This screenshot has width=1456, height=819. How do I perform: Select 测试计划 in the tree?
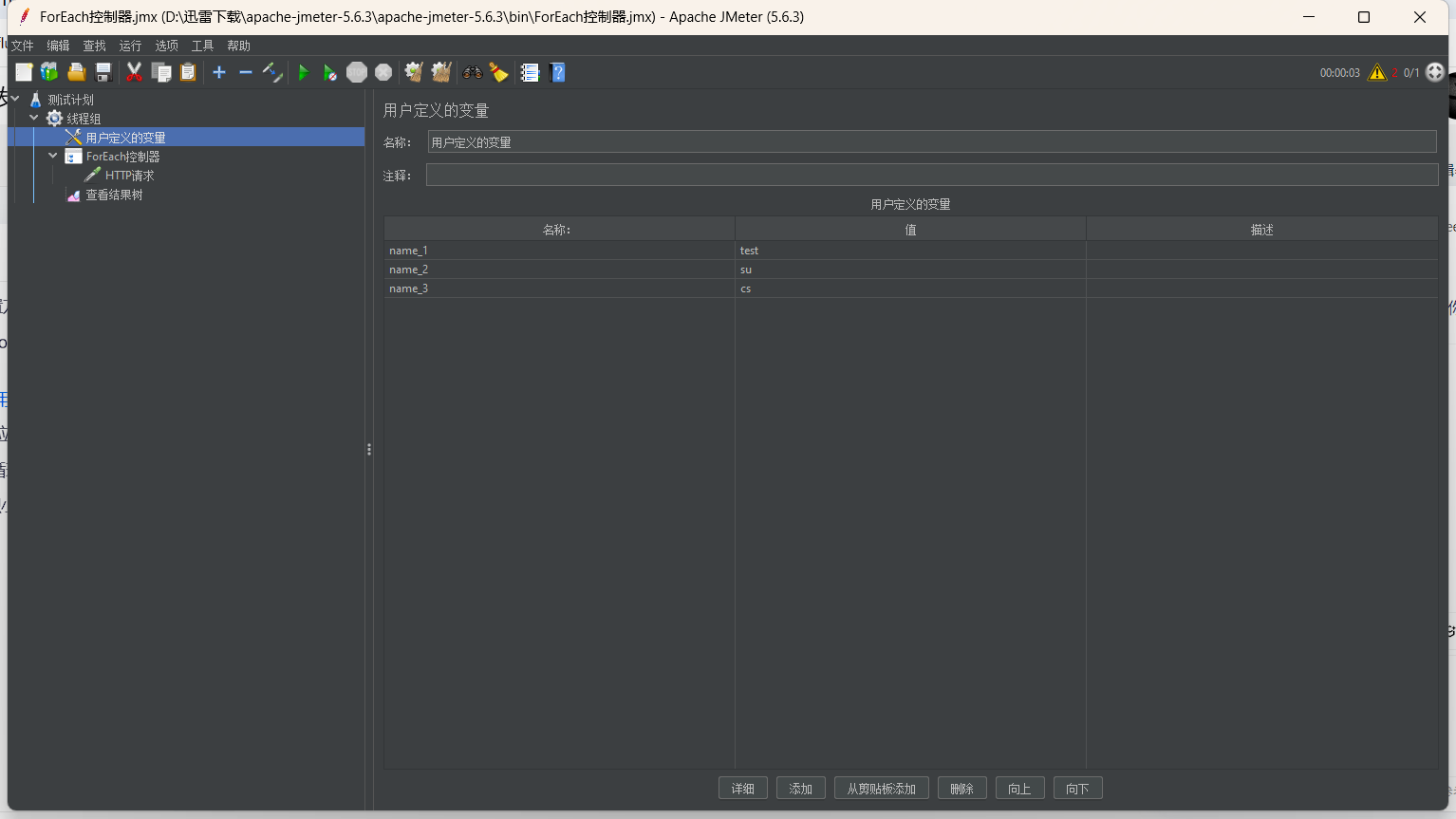71,100
